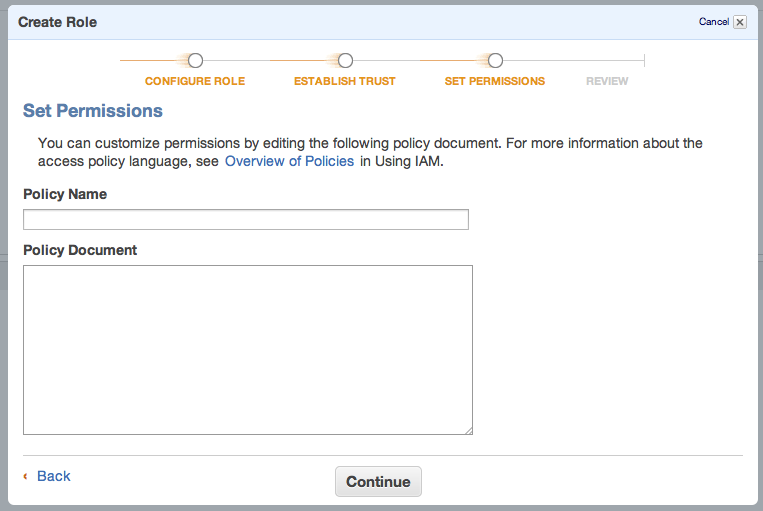Click the Cancel link in the header
763x511 pixels.
pos(713,22)
